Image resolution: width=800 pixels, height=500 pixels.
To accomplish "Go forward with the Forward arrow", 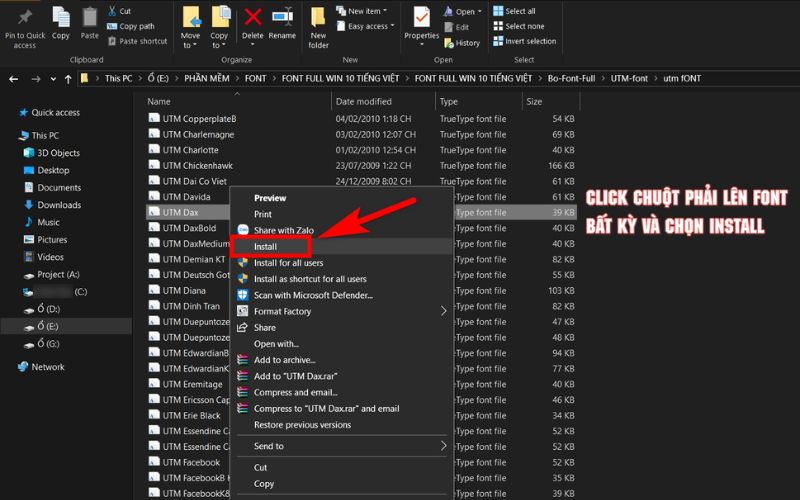I will pos(36,79).
